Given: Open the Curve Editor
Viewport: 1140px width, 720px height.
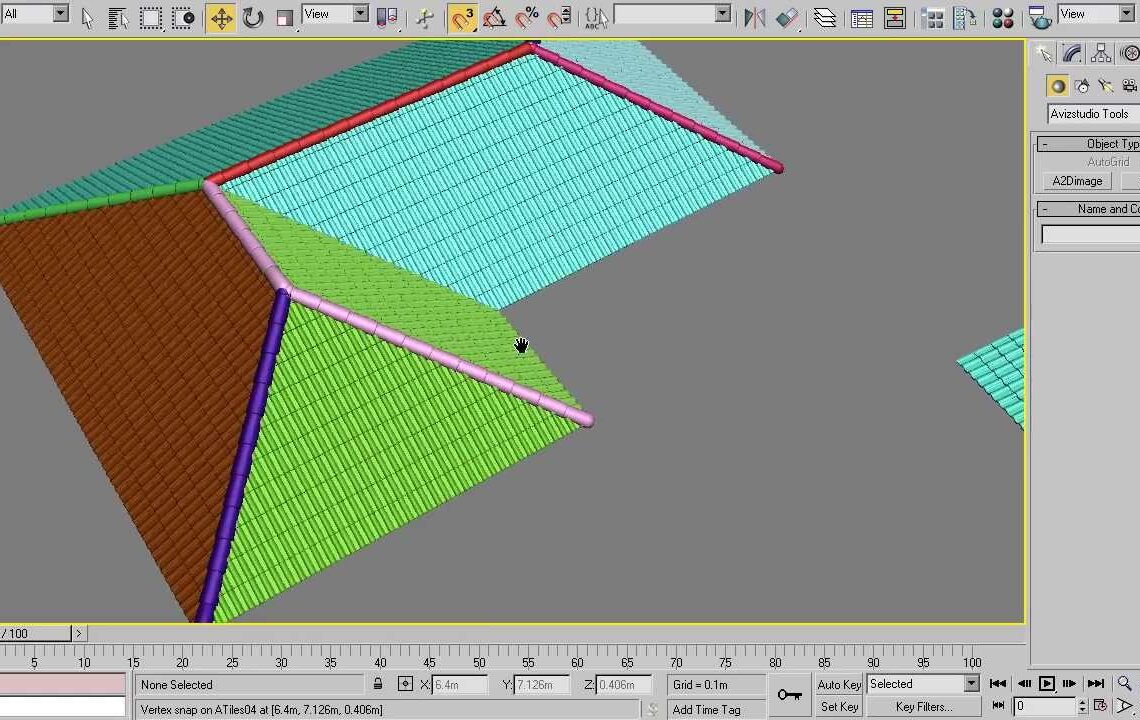Looking at the screenshot, I should [x=861, y=17].
